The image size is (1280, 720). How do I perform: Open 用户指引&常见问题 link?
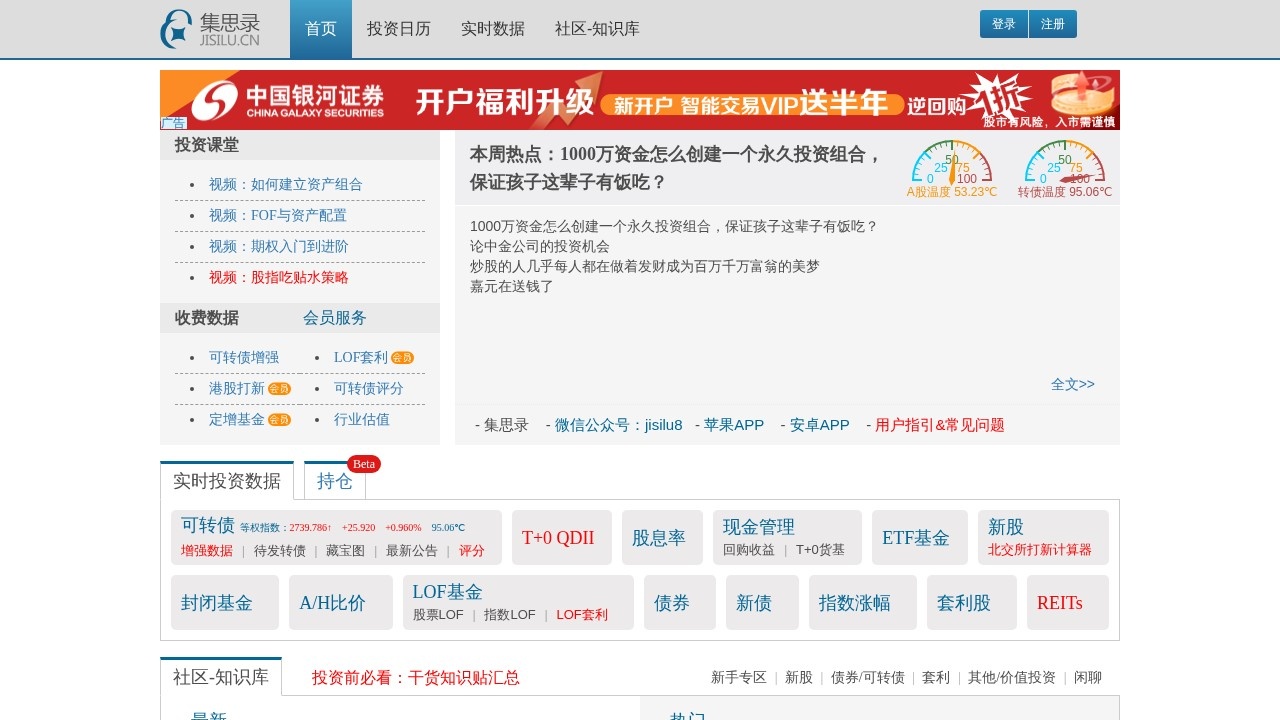[938, 424]
